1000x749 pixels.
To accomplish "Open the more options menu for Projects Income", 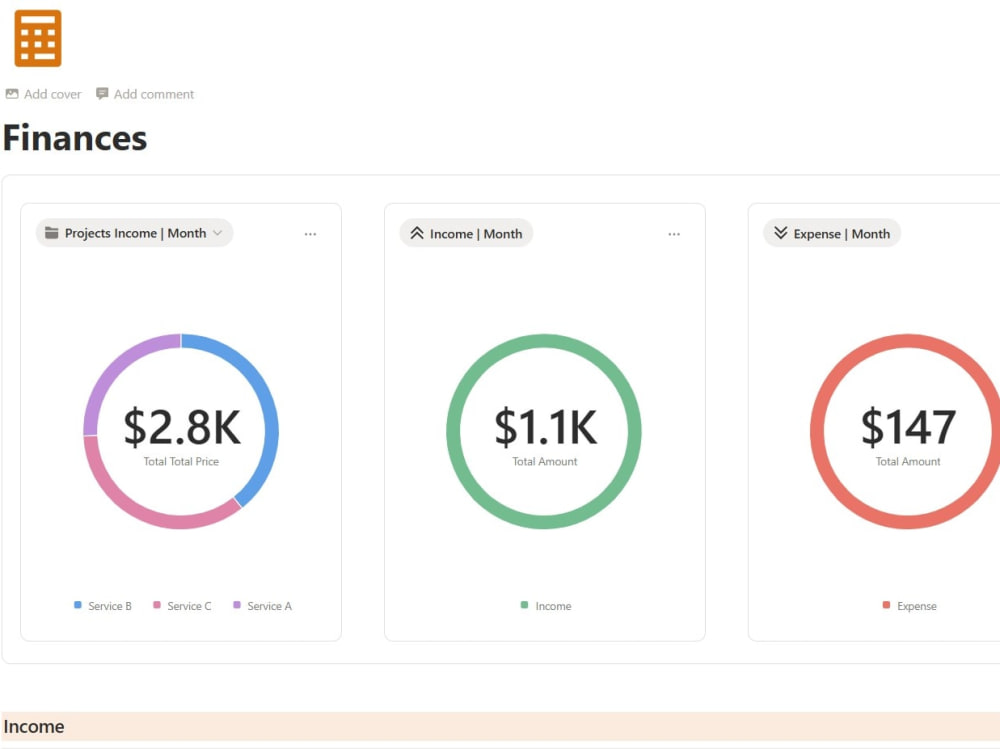I will 311,234.
